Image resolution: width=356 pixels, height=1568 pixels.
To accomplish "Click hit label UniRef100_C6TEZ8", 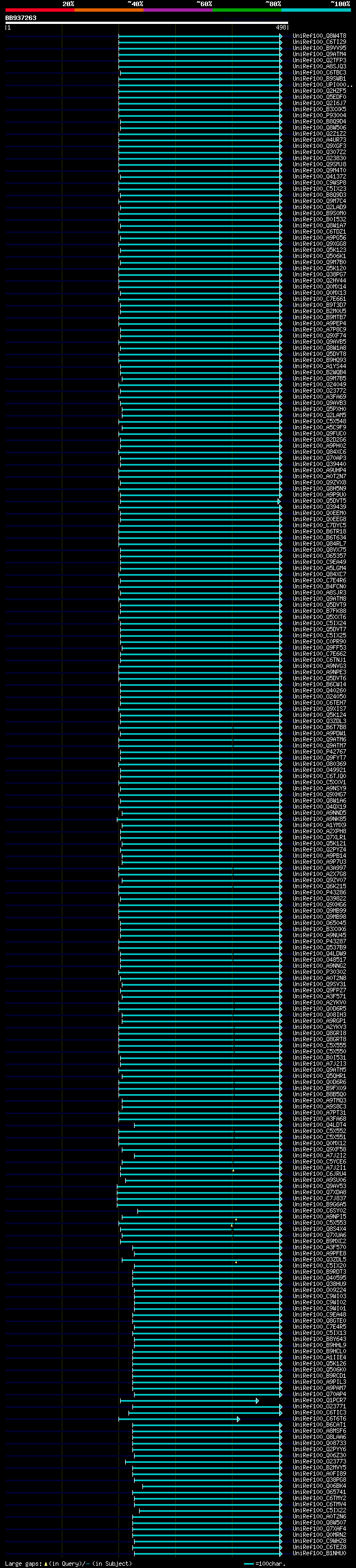I will pyautogui.click(x=319, y=1547).
